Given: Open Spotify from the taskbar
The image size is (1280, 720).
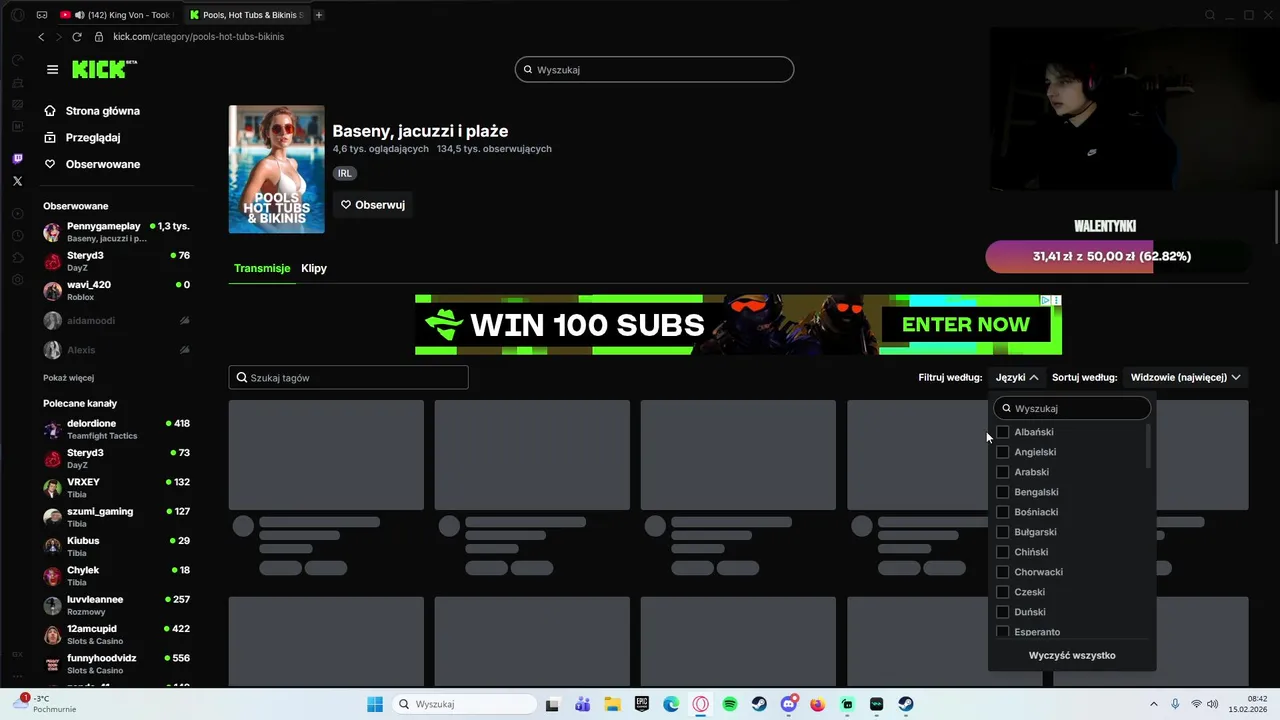Looking at the screenshot, I should pyautogui.click(x=730, y=704).
